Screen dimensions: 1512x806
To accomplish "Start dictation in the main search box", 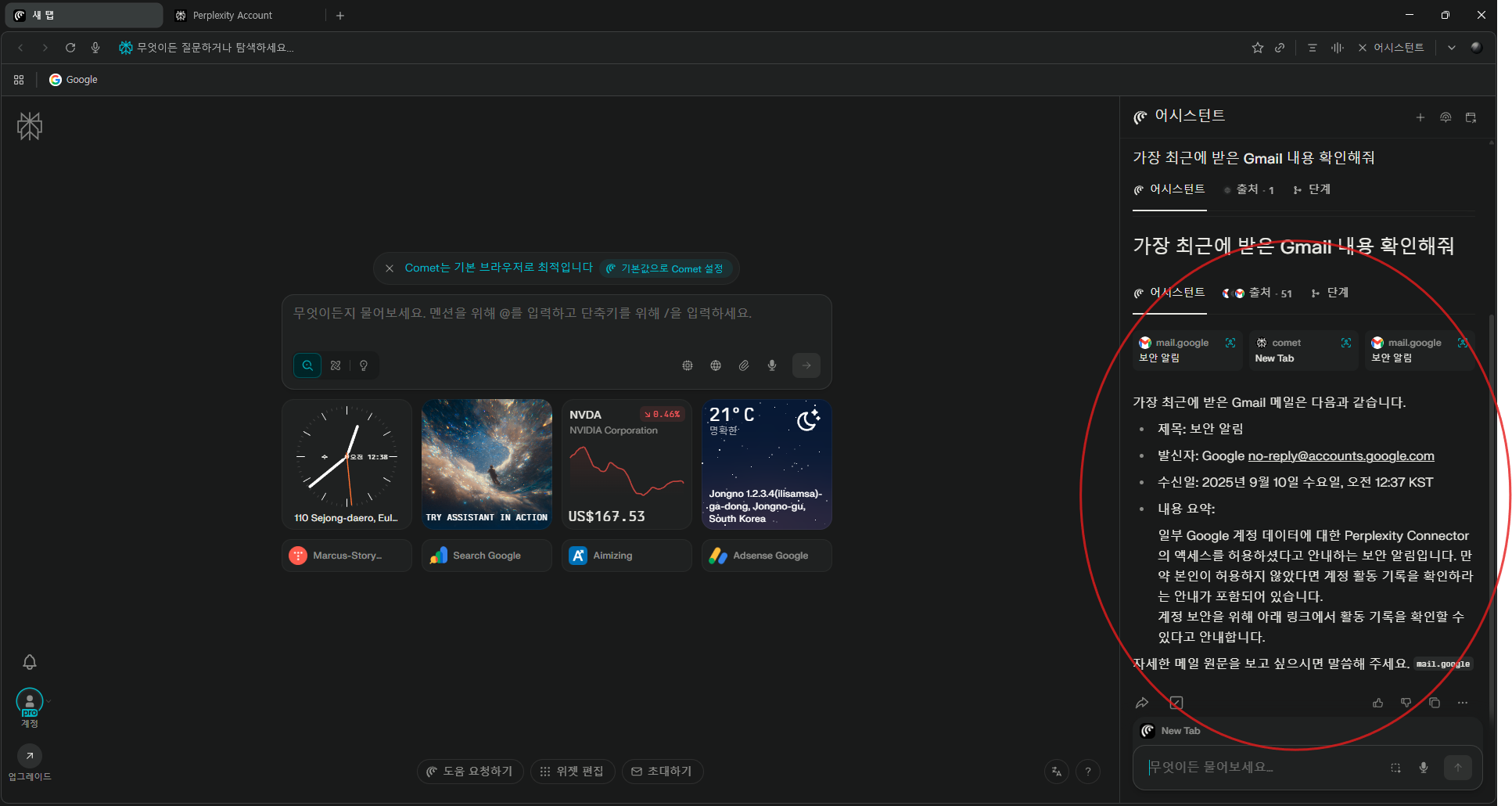I will (772, 365).
